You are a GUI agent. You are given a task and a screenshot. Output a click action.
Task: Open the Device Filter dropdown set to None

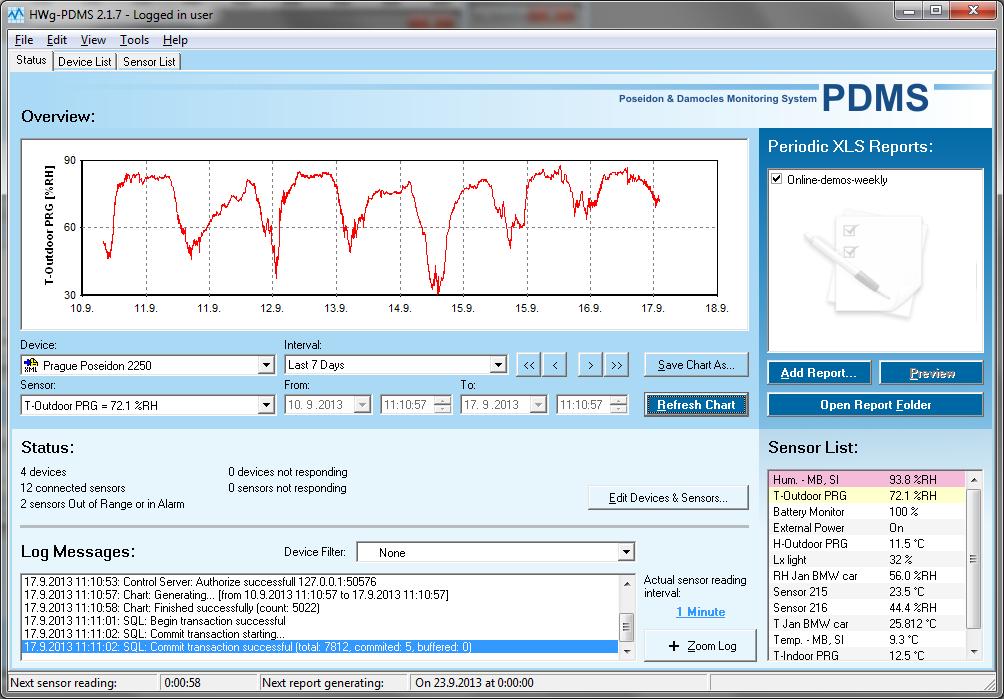coord(626,552)
